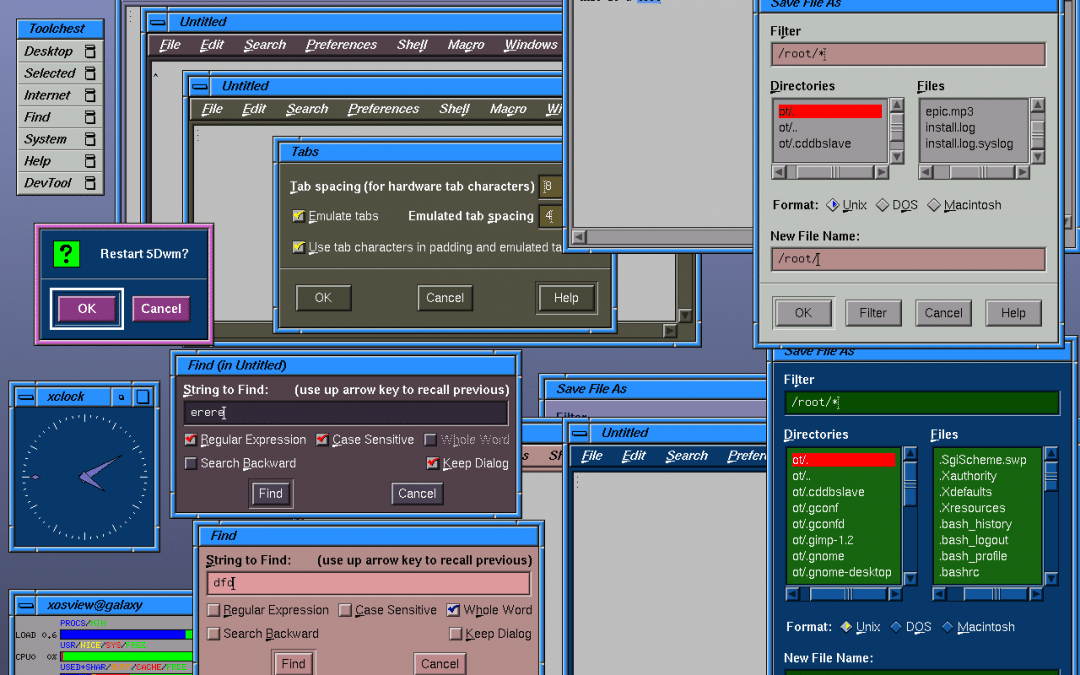The width and height of the screenshot is (1080, 675).
Task: Open window menu of Untitled window behind Tabs dialog
Action: click(x=200, y=86)
